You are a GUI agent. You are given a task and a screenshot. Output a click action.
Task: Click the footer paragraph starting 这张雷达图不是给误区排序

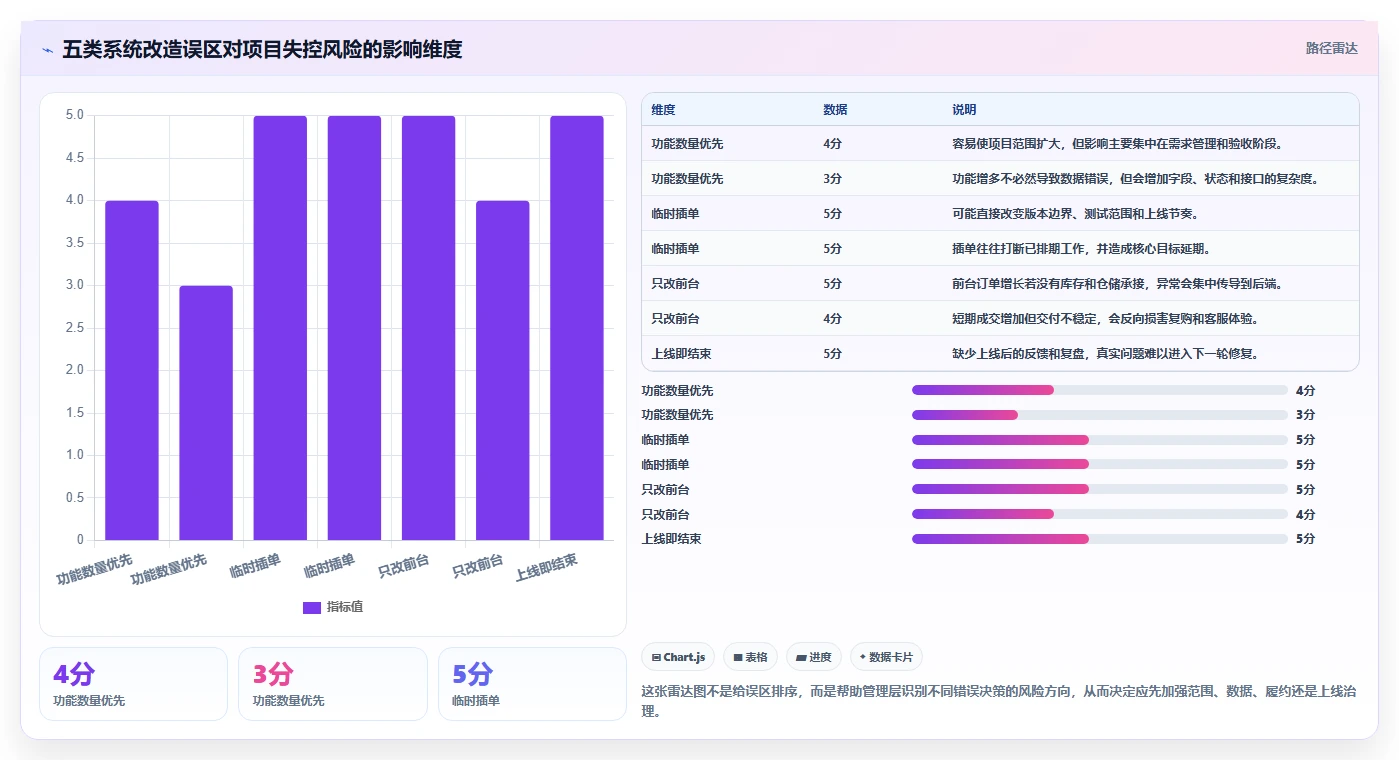[x=999, y=701]
